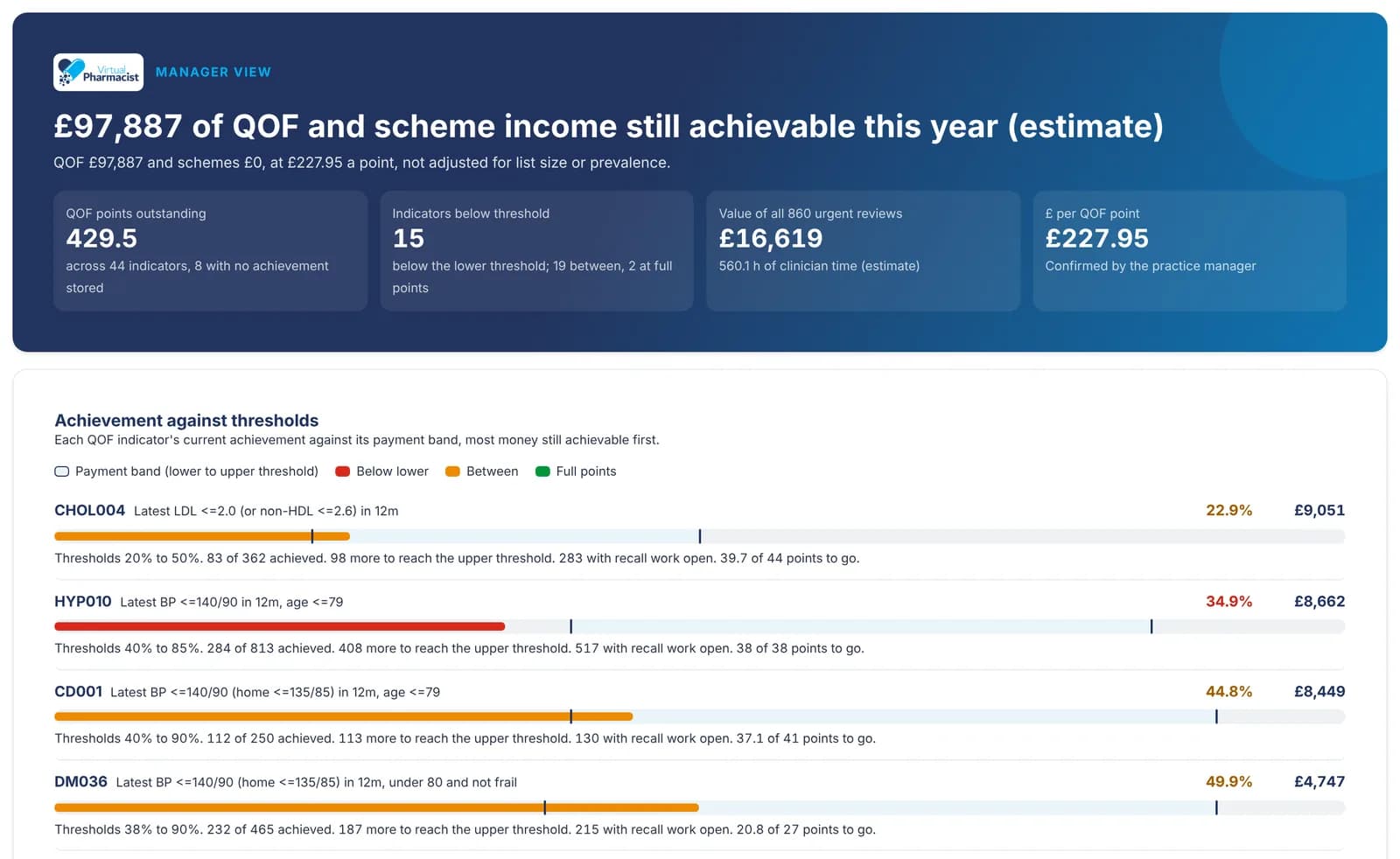The image size is (1400, 859).
Task: Click the DM036 indicator code
Action: (x=80, y=781)
